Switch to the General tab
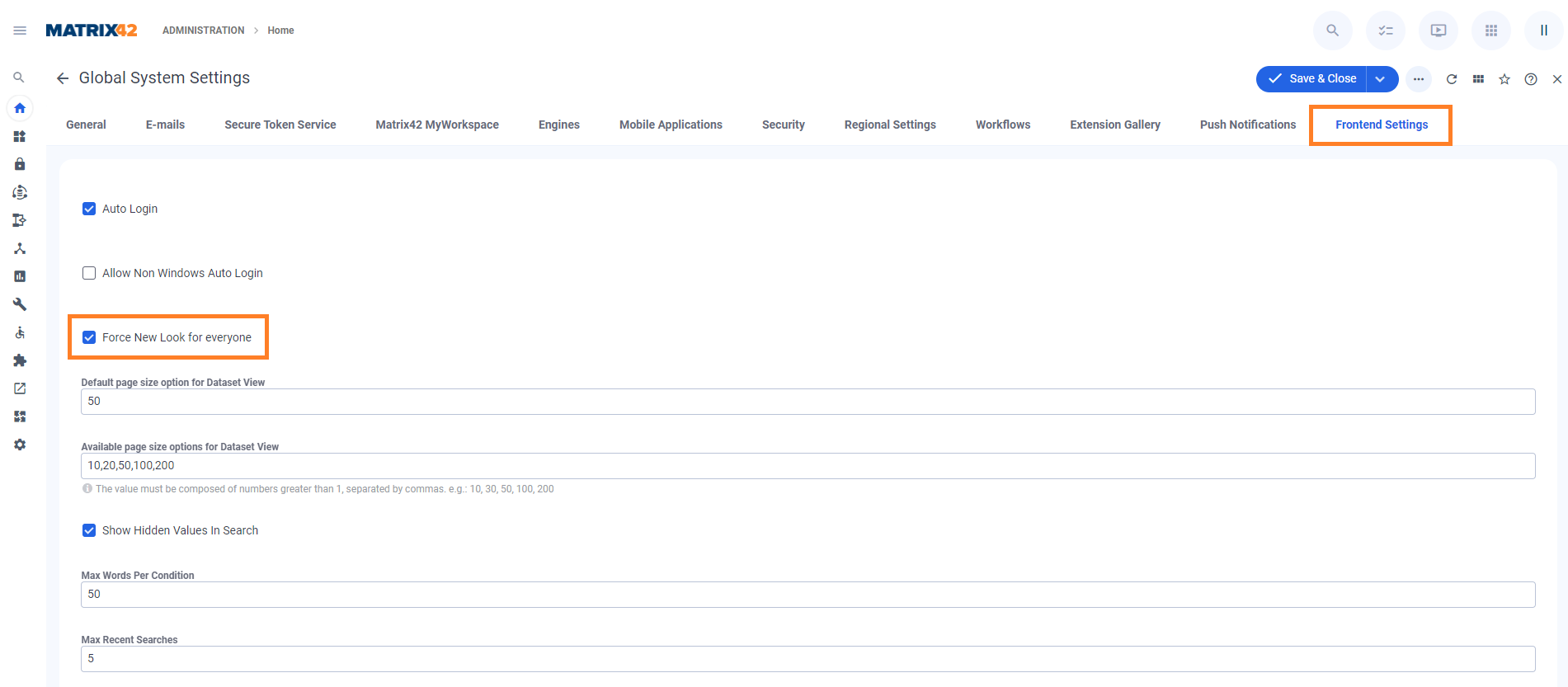The height and width of the screenshot is (687, 1568). tap(86, 125)
